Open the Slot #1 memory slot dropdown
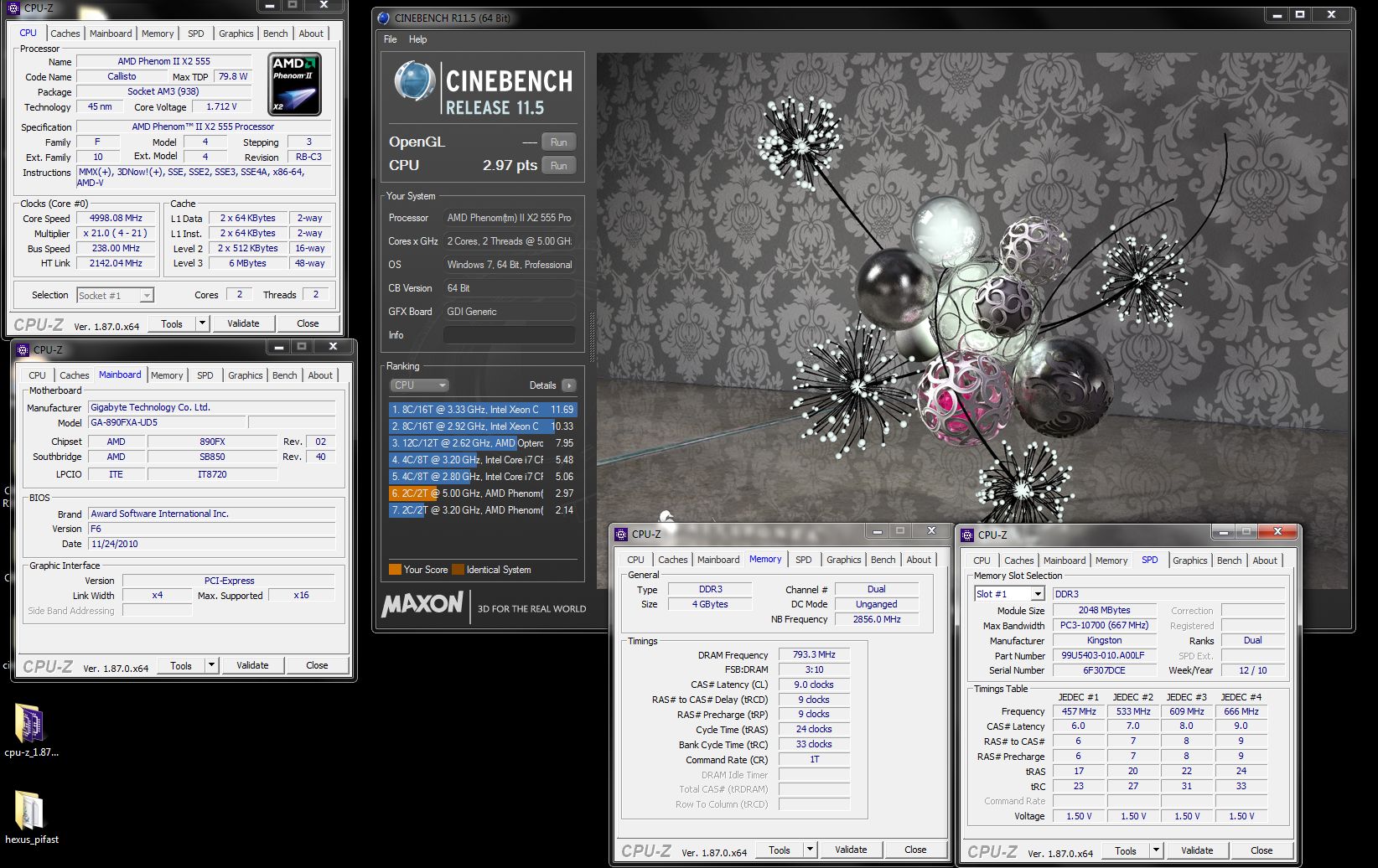 point(1038,594)
